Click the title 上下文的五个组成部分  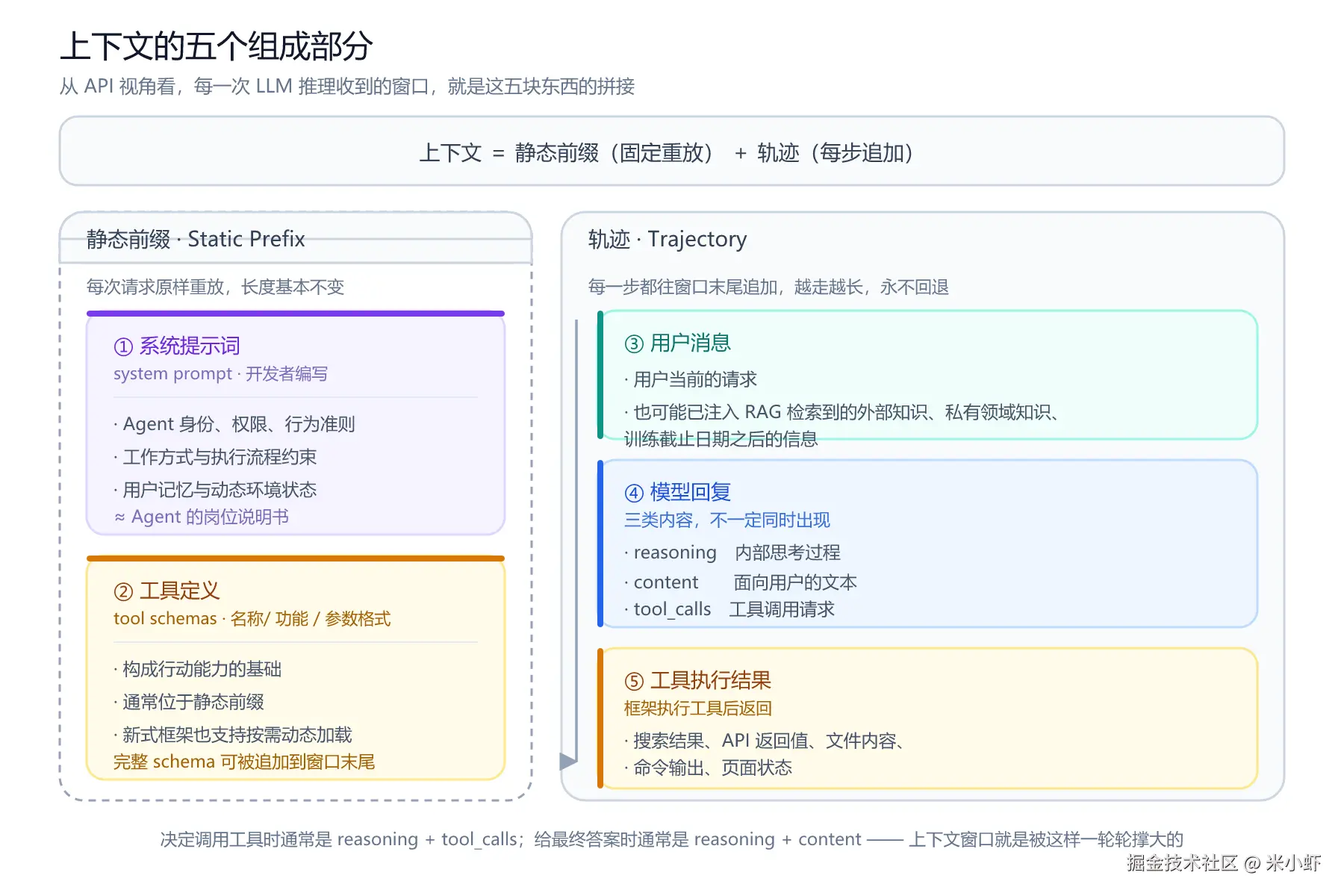coord(217,46)
